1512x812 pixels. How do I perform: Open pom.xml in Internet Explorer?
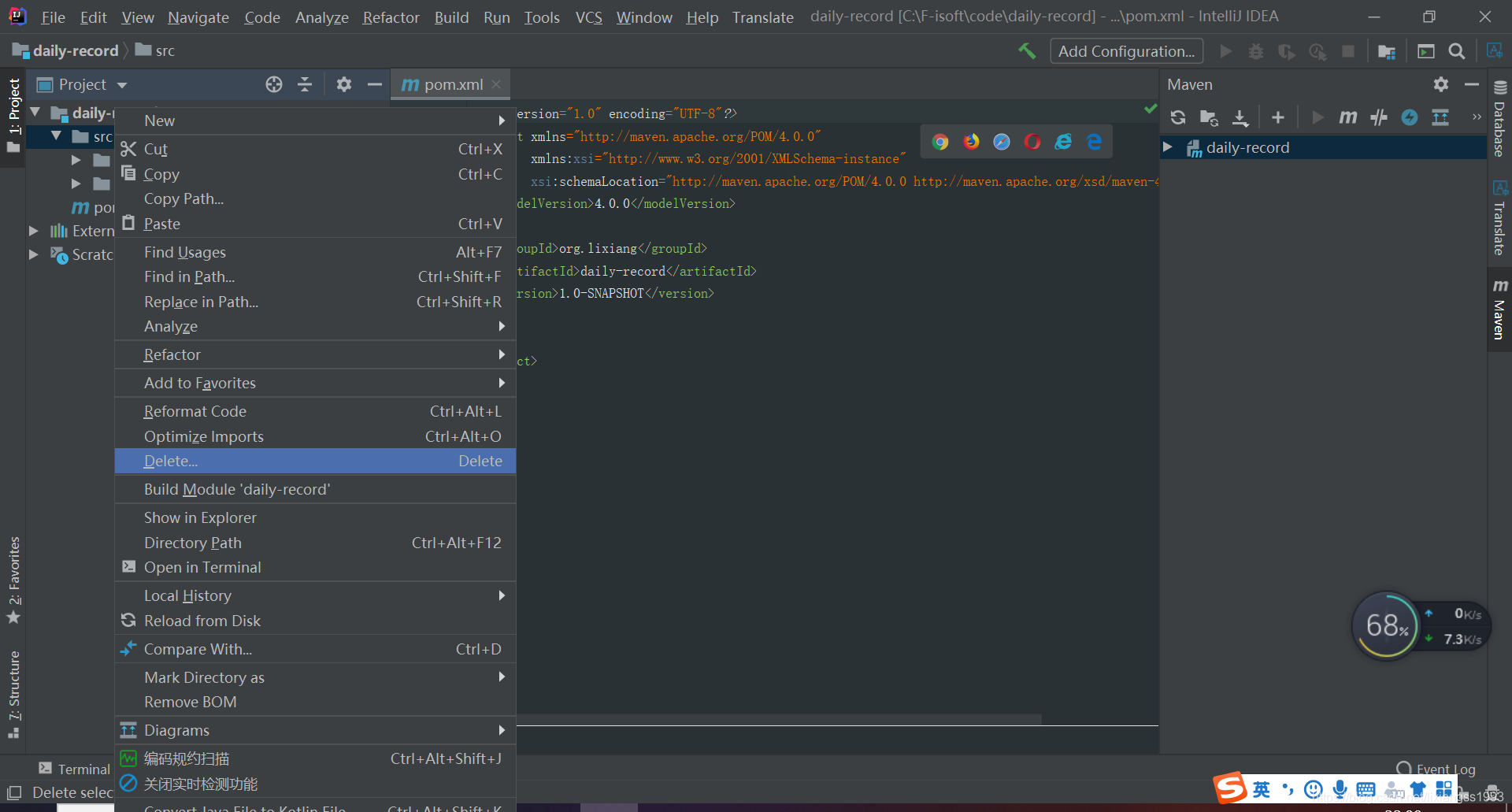click(1063, 142)
